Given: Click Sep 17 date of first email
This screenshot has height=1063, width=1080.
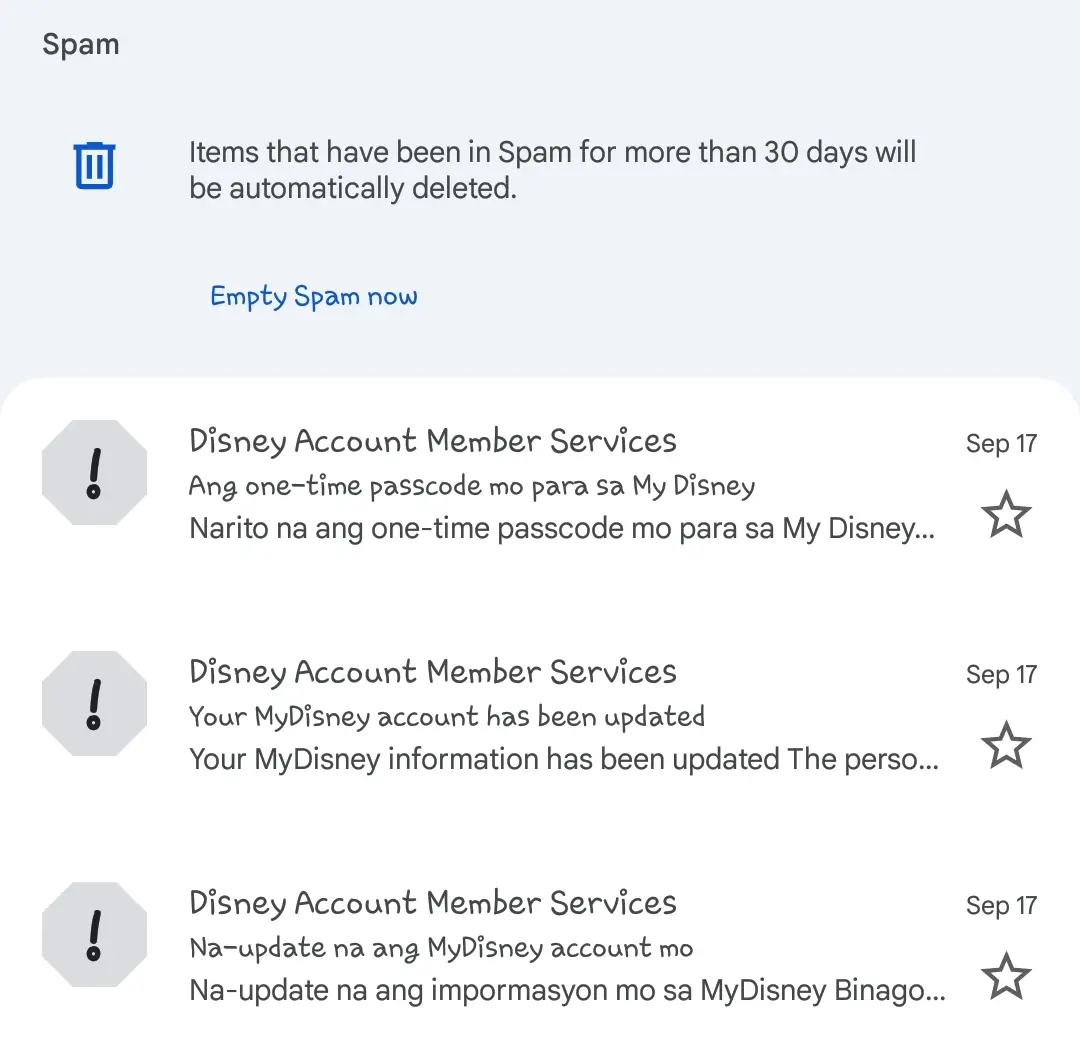Looking at the screenshot, I should pyautogui.click(x=1001, y=444).
